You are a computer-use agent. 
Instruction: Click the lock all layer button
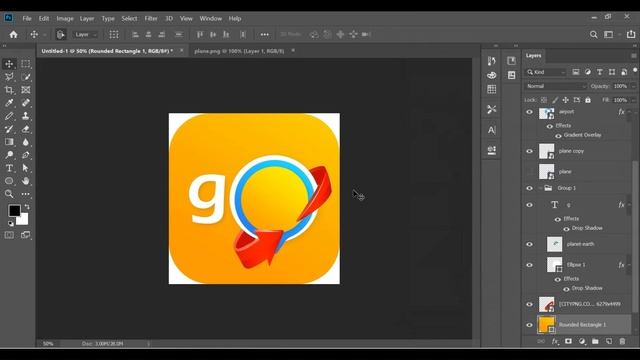(x=588, y=100)
